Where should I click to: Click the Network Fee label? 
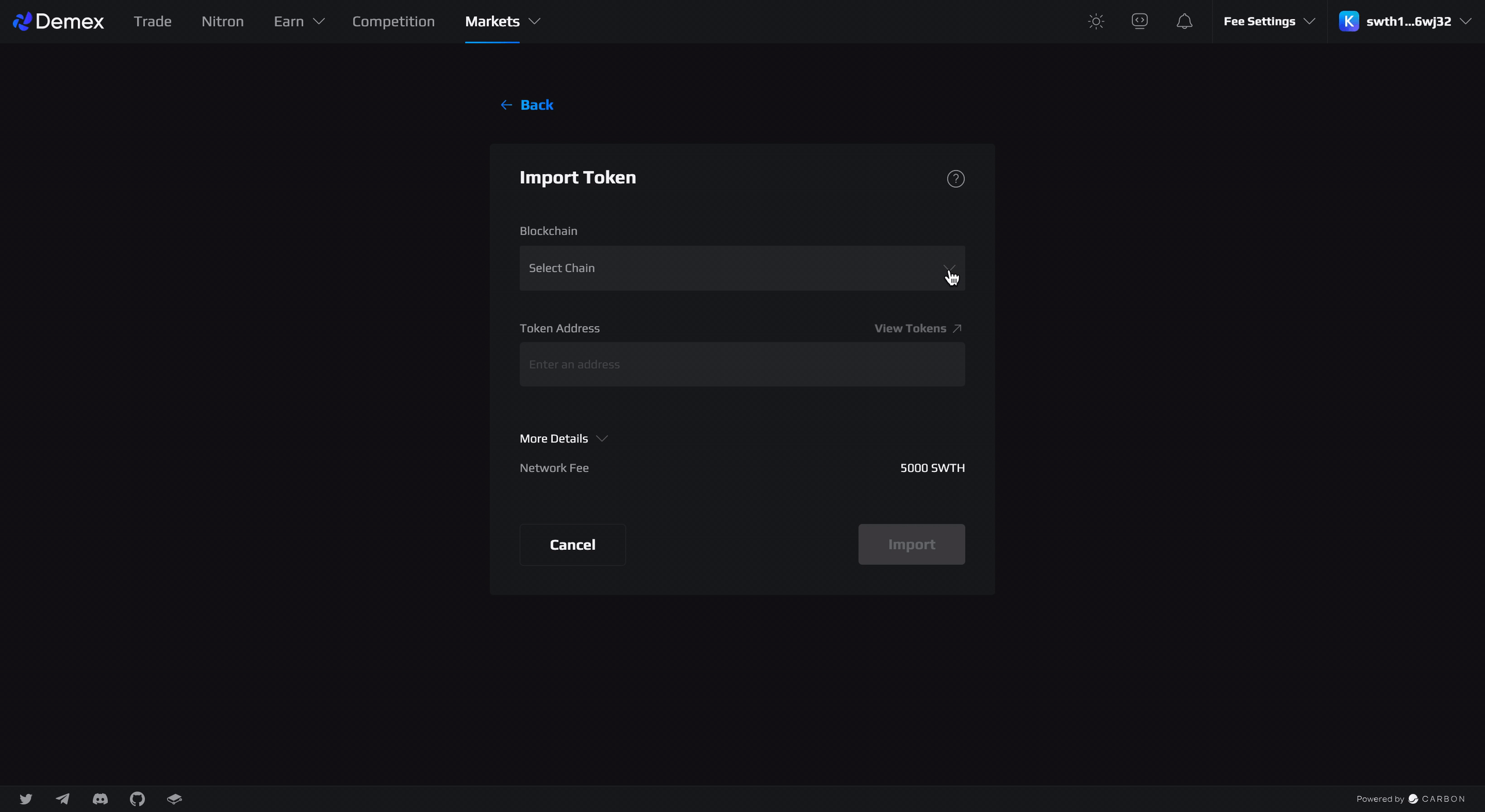coord(554,468)
